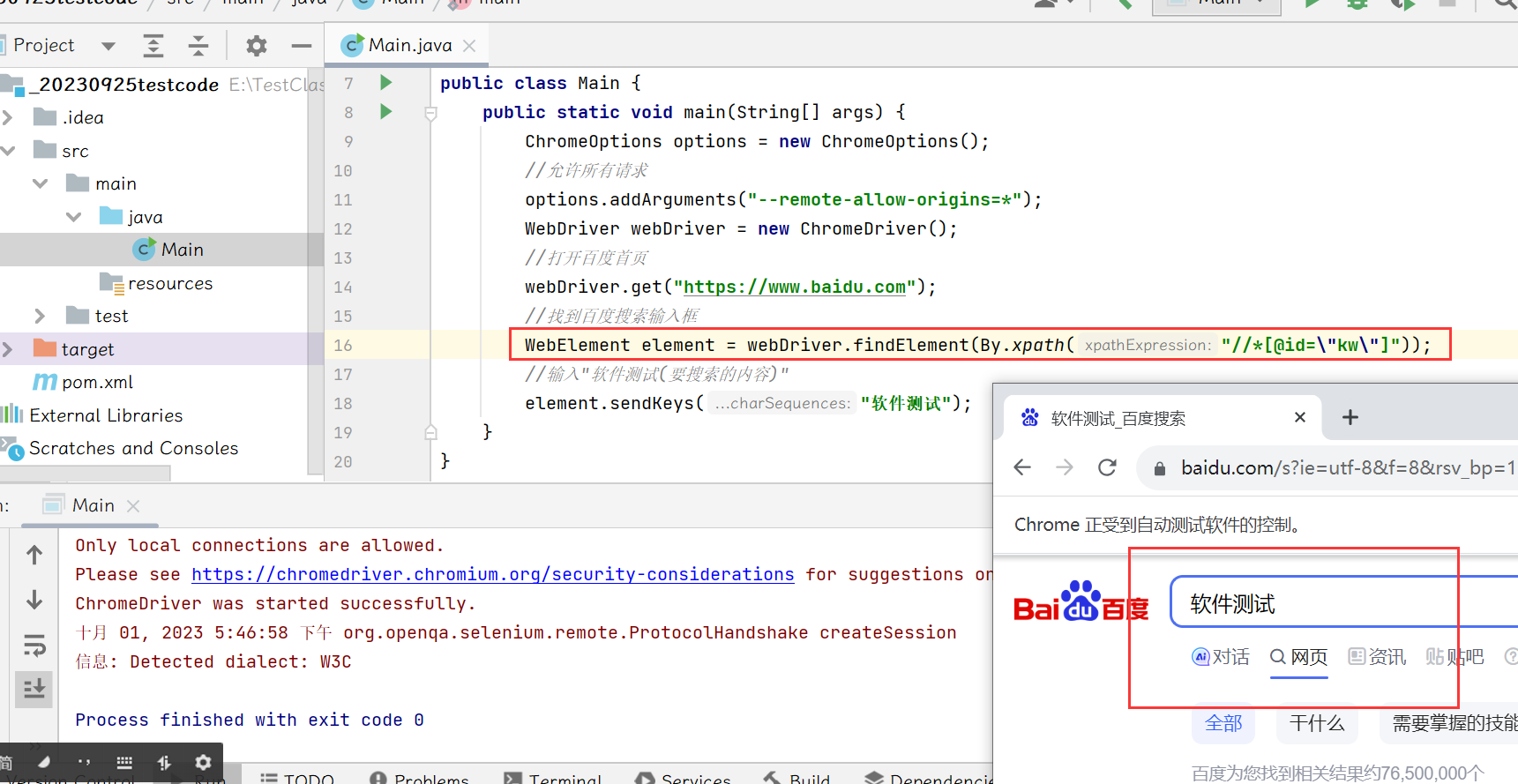Expand the test folder

(40, 316)
